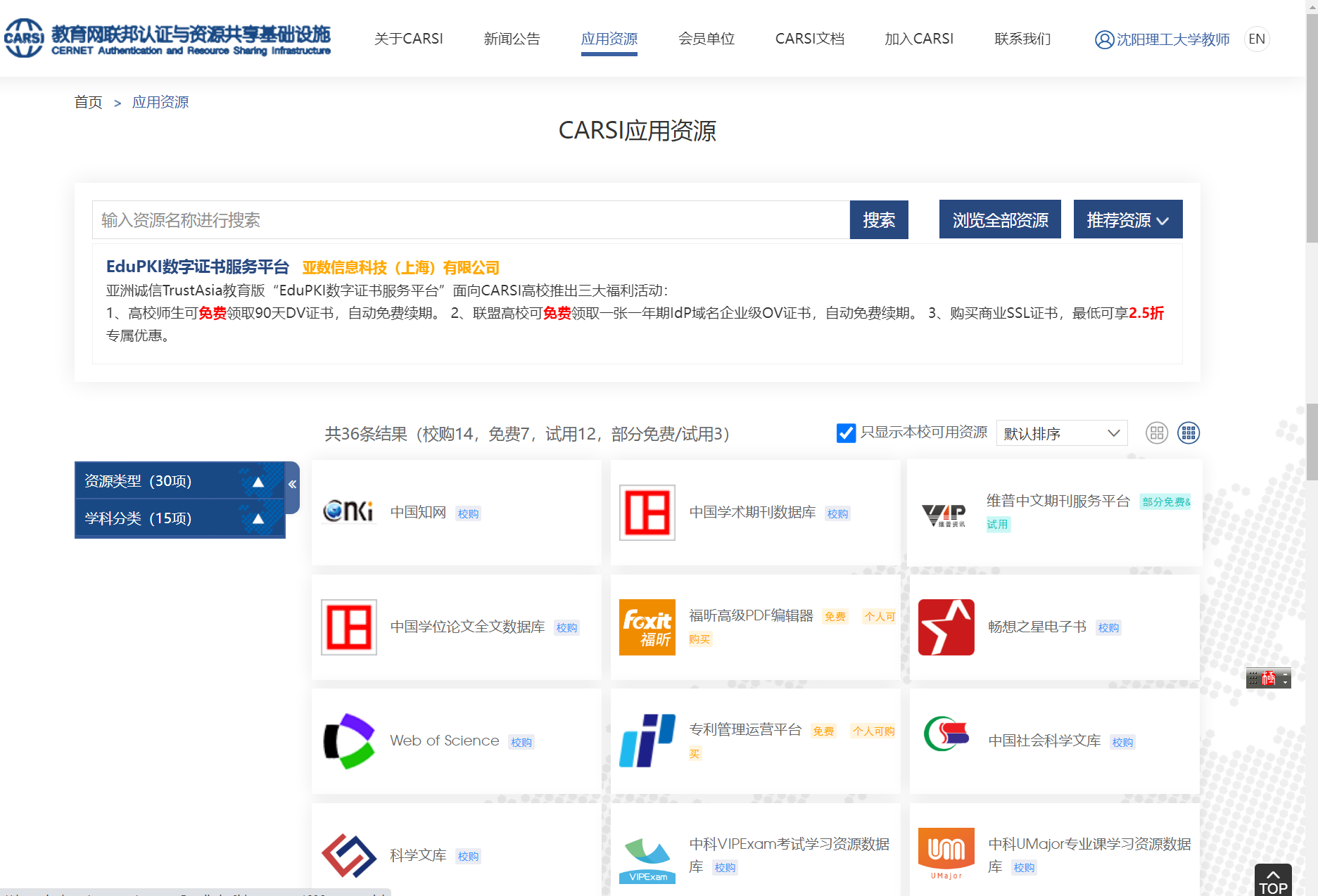The height and width of the screenshot is (896, 1318).
Task: Open 中科VIPExam考试学习资源数据库 title
Action: [790, 855]
